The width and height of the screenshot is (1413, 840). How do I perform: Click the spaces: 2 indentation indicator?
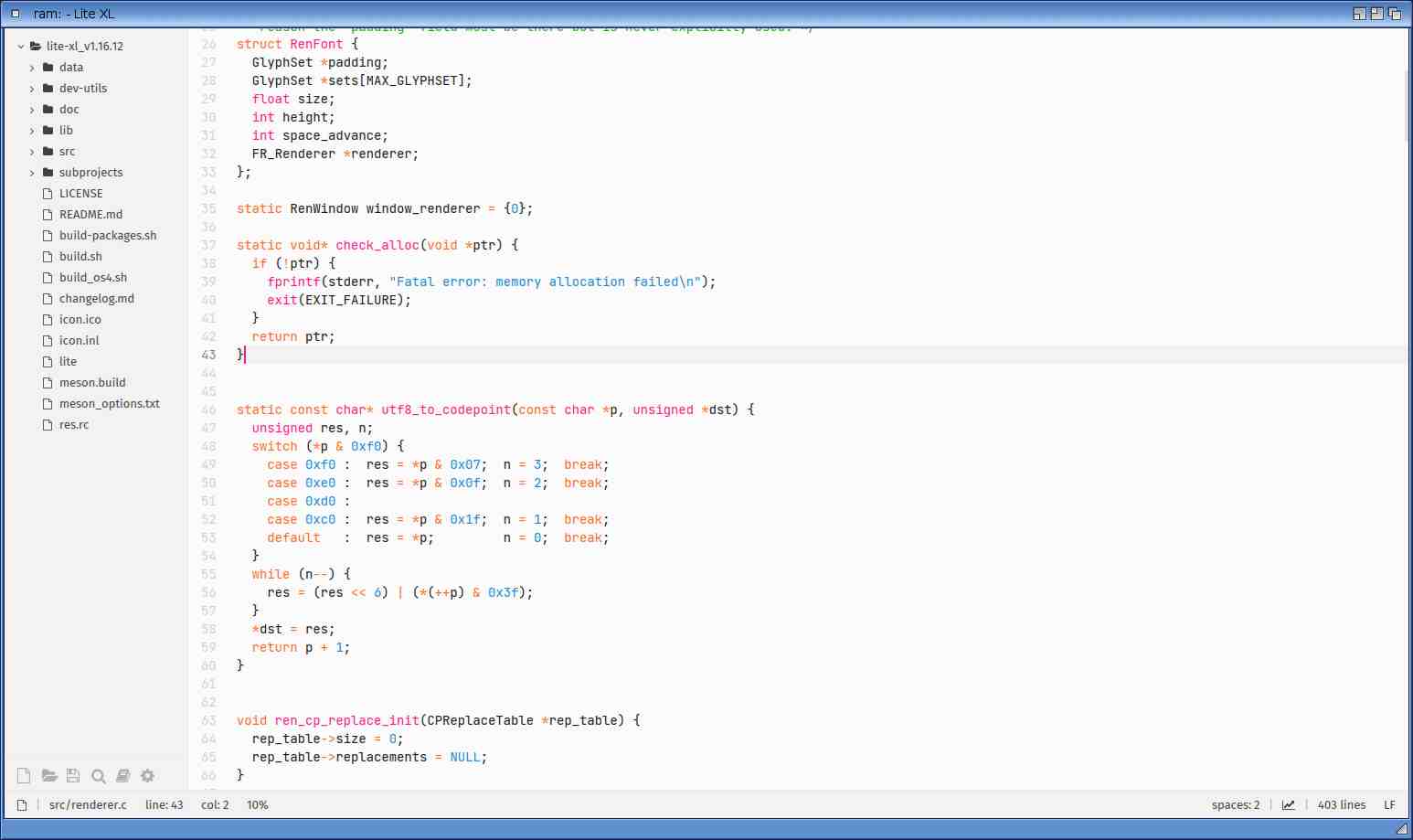point(1235,805)
